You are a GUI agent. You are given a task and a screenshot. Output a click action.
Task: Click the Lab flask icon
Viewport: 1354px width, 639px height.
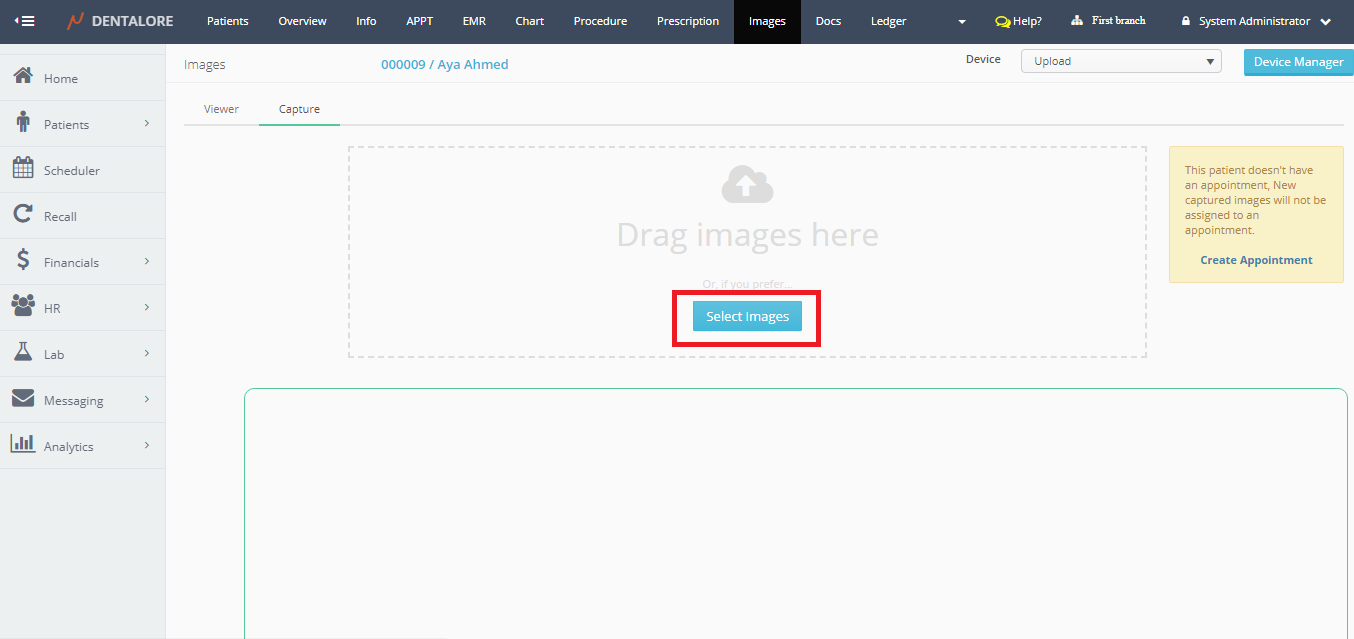coord(23,353)
